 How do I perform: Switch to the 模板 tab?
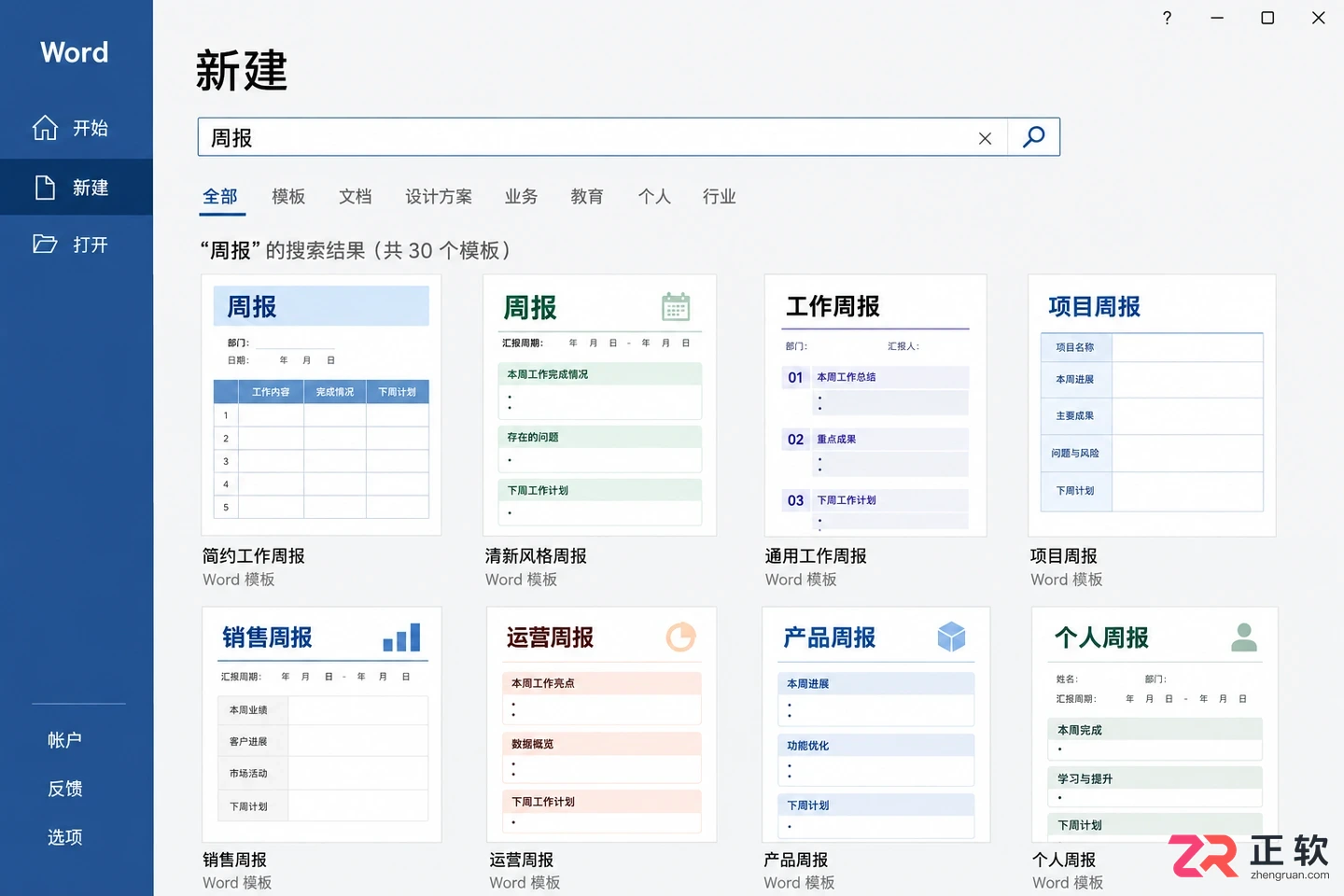click(x=288, y=197)
